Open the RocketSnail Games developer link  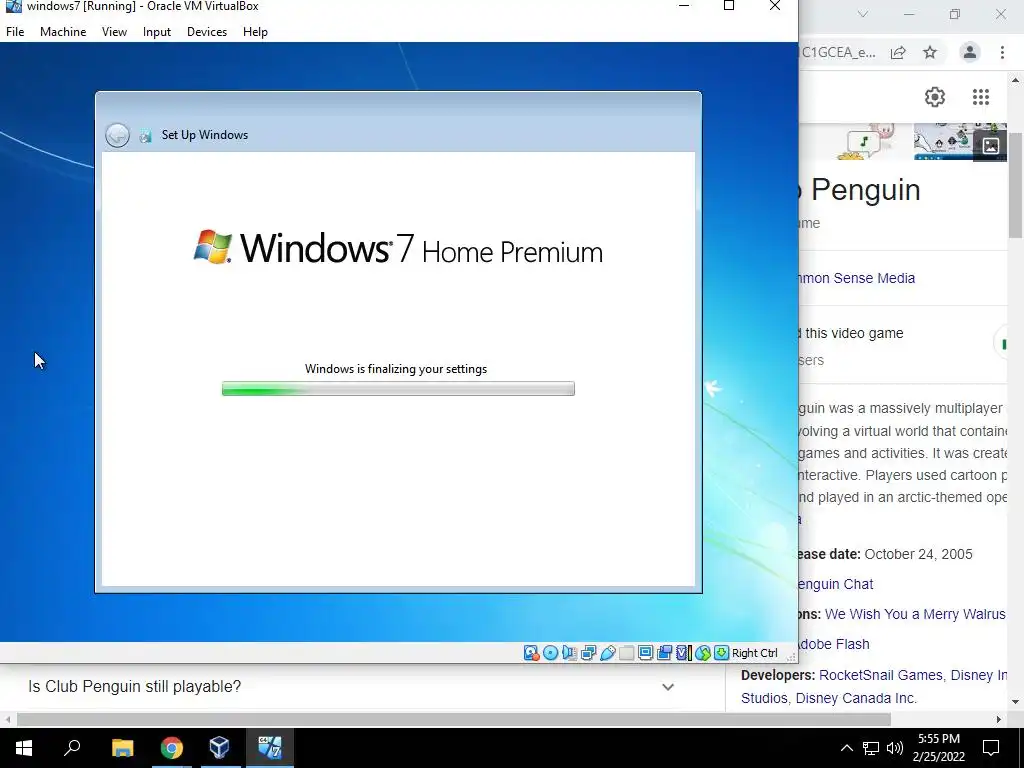pyautogui.click(x=880, y=675)
